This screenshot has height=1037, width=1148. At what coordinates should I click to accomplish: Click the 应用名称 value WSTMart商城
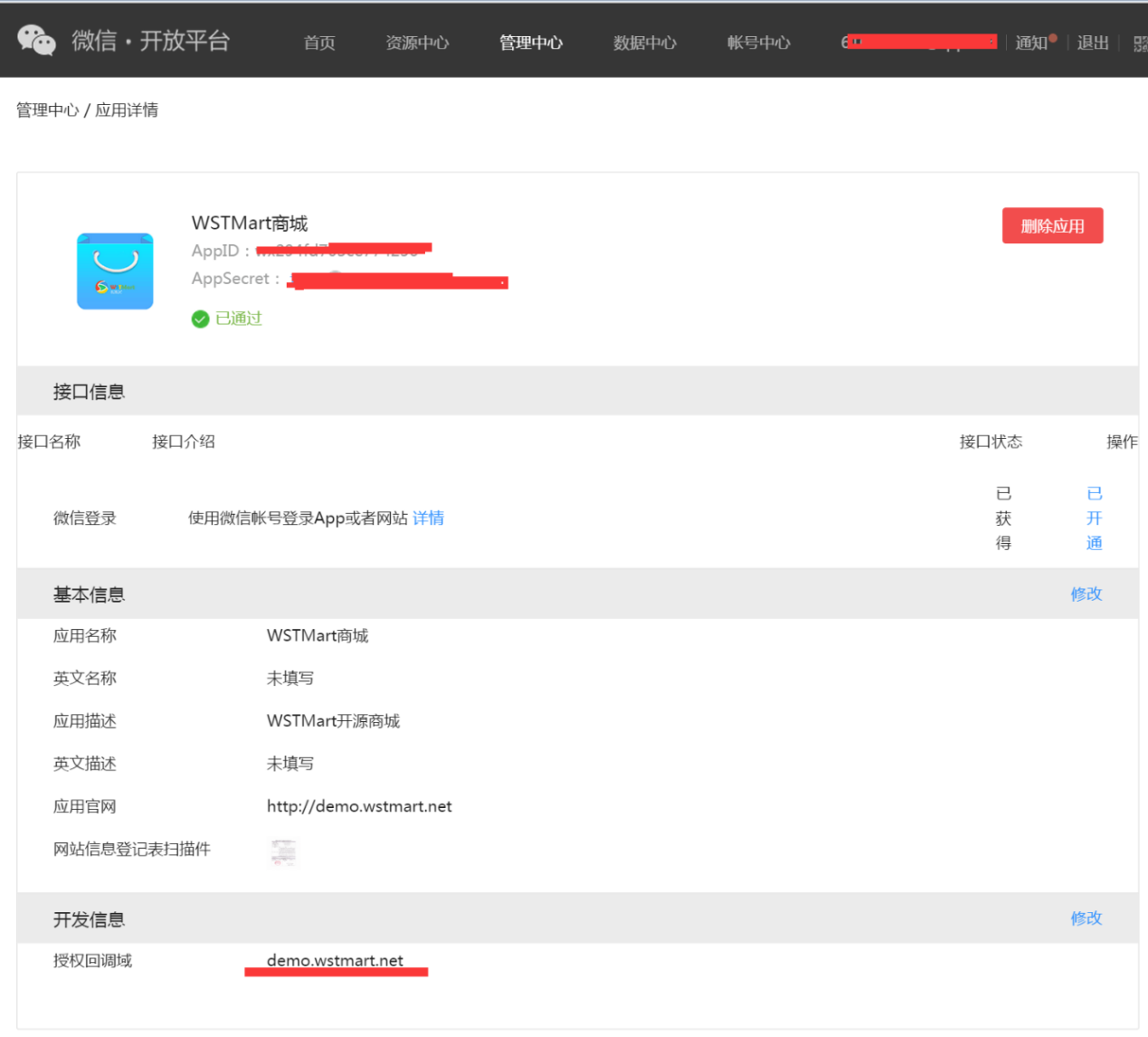point(318,636)
